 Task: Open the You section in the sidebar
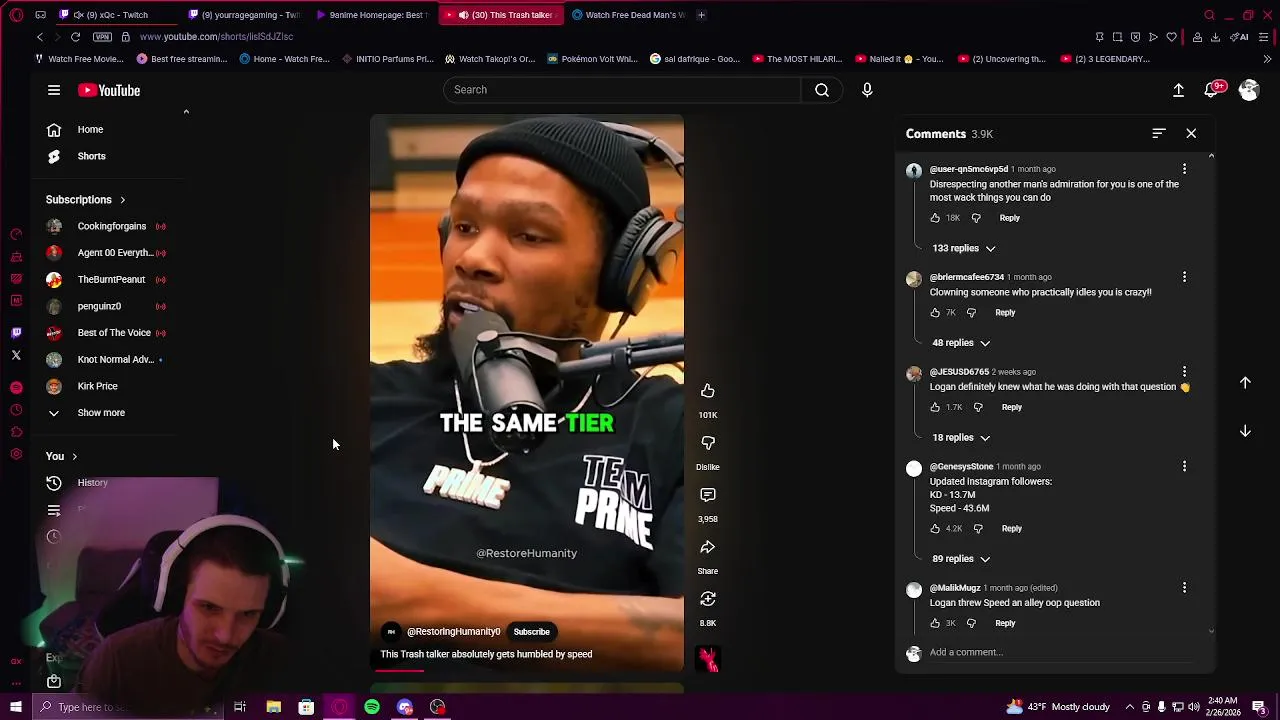pos(60,456)
